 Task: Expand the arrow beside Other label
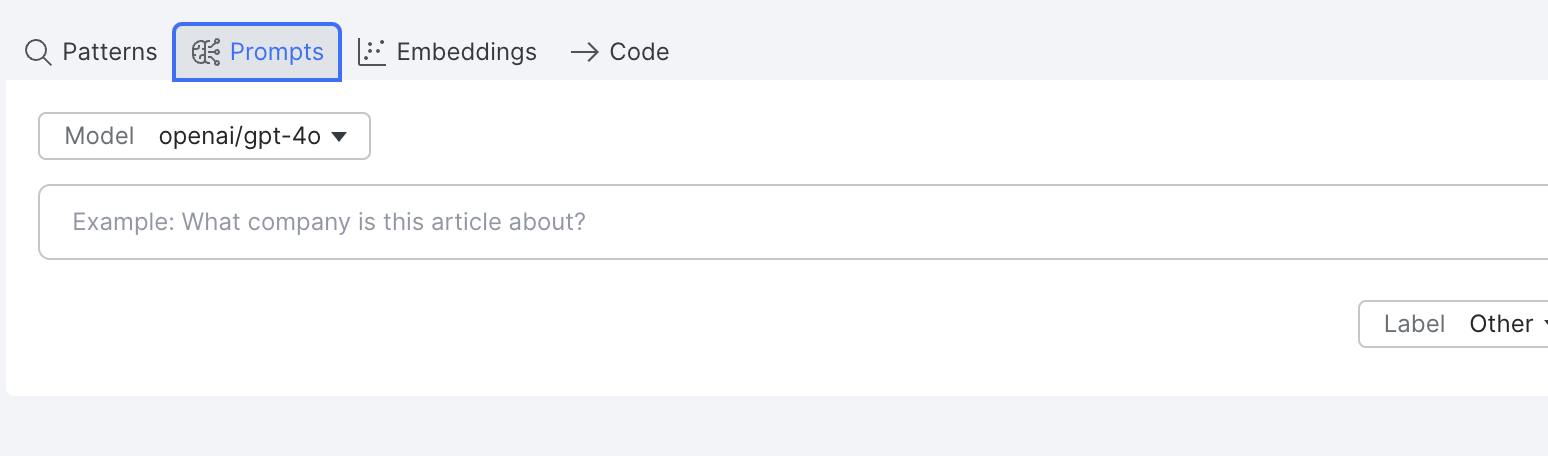coord(1545,324)
